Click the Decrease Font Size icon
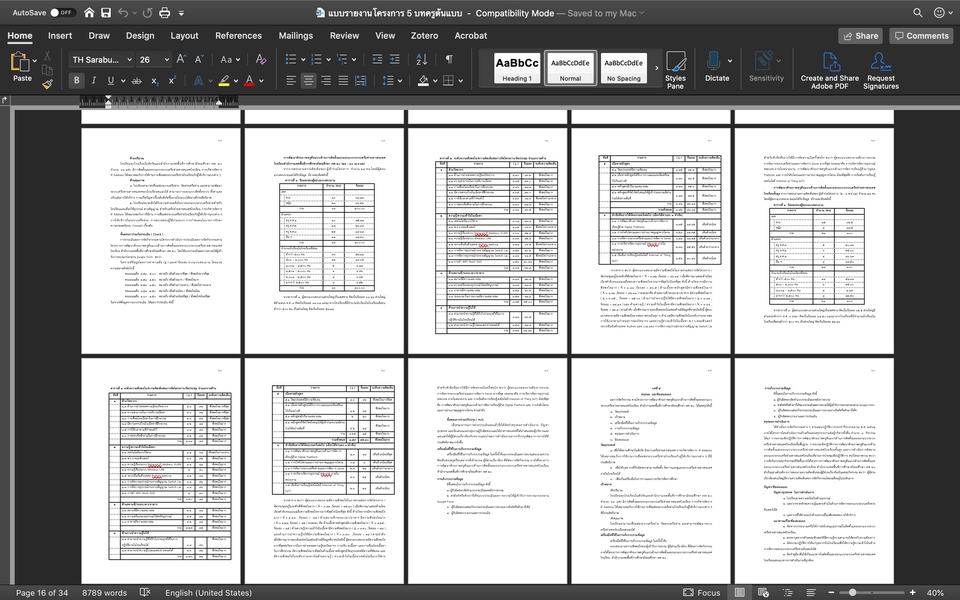The width and height of the screenshot is (960, 600). [x=199, y=59]
